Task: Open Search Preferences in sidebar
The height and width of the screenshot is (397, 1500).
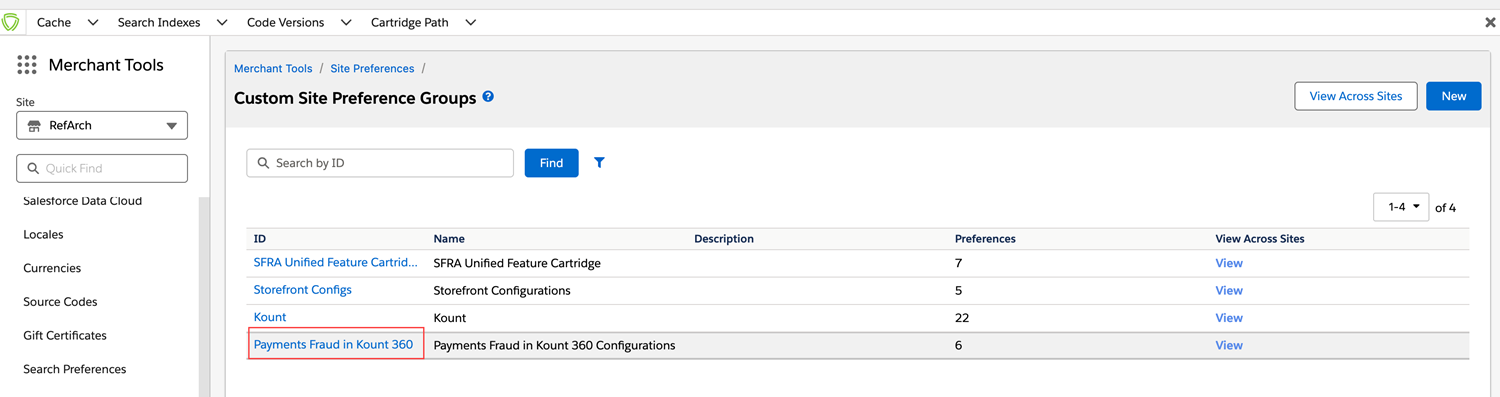Action: point(75,369)
